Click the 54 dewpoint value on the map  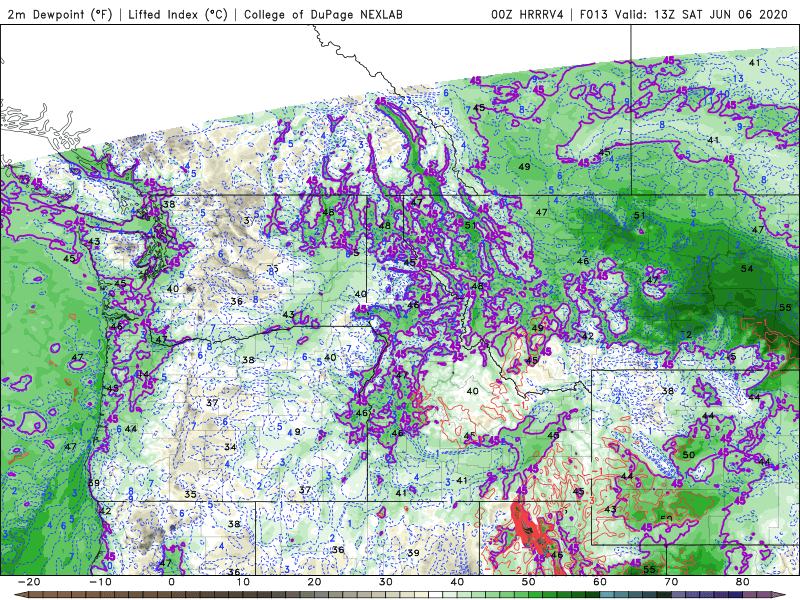(x=747, y=268)
